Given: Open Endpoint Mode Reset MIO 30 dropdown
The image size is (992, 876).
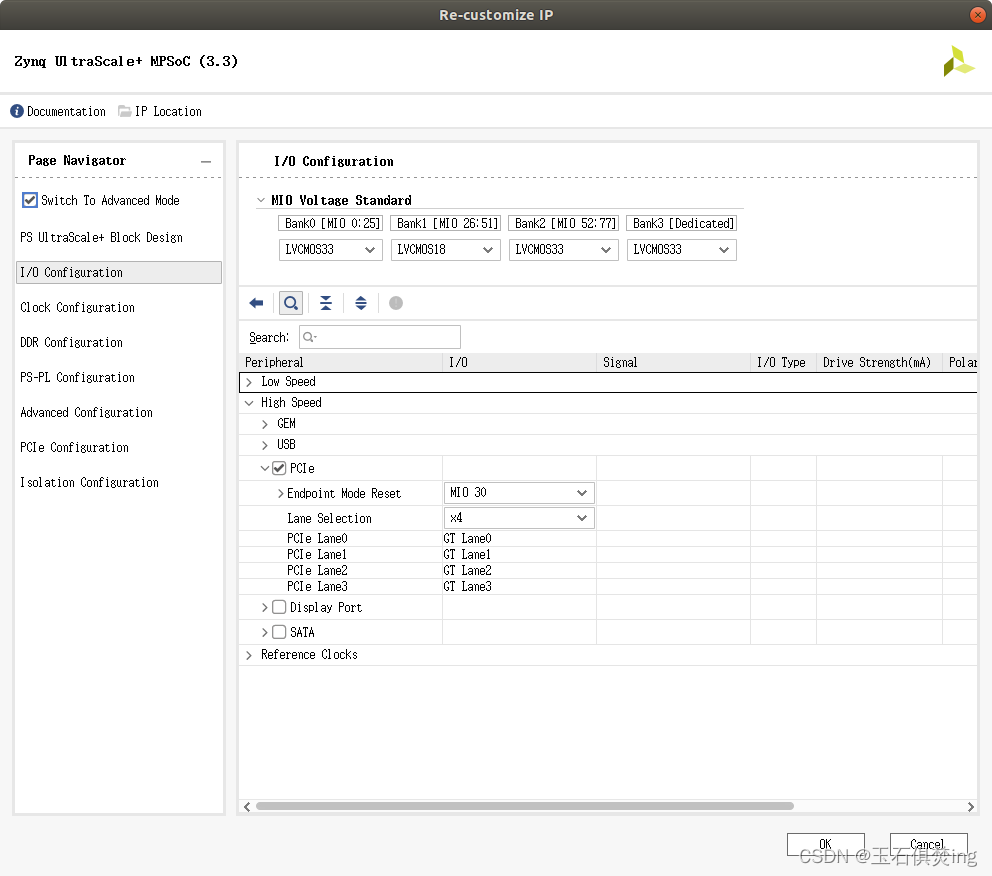Looking at the screenshot, I should 519,493.
